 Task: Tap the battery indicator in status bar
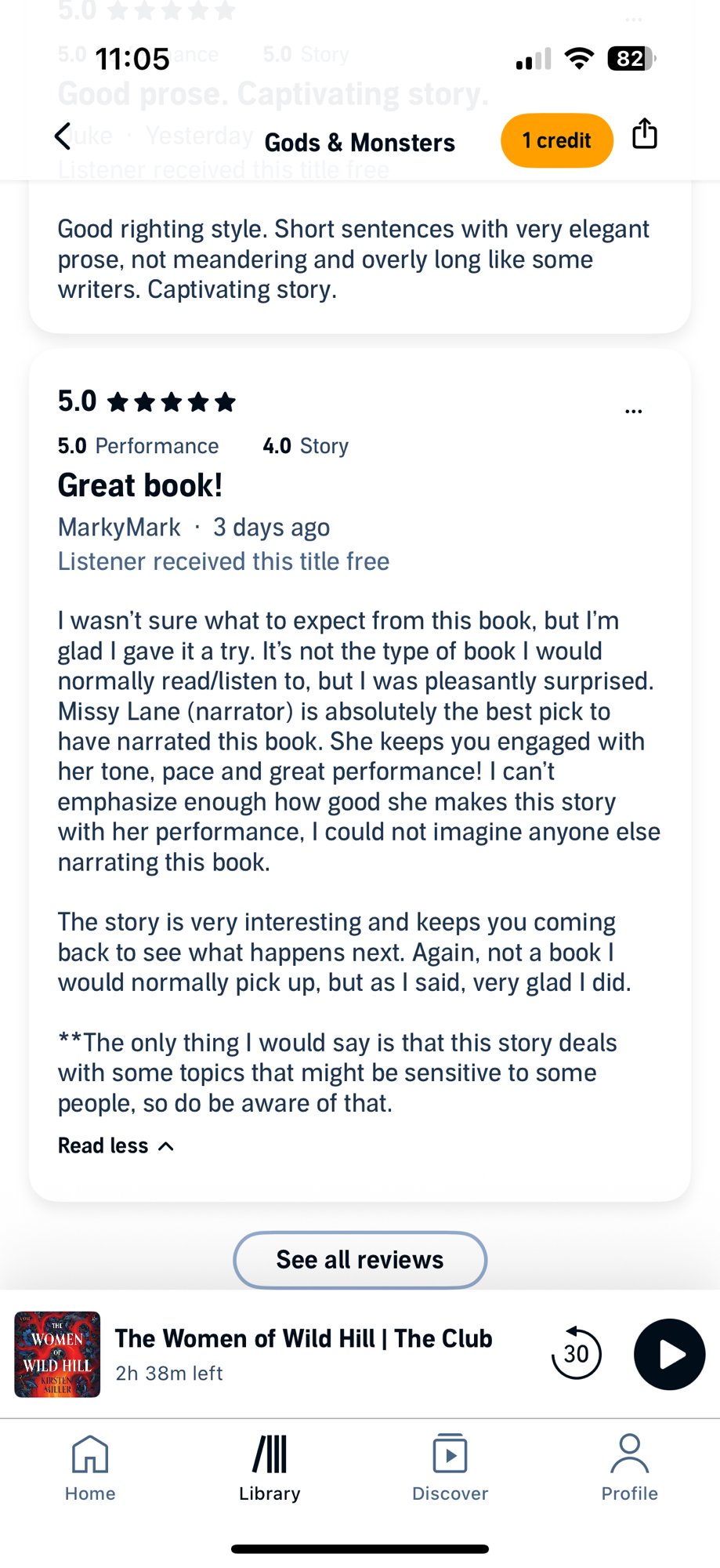click(631, 59)
